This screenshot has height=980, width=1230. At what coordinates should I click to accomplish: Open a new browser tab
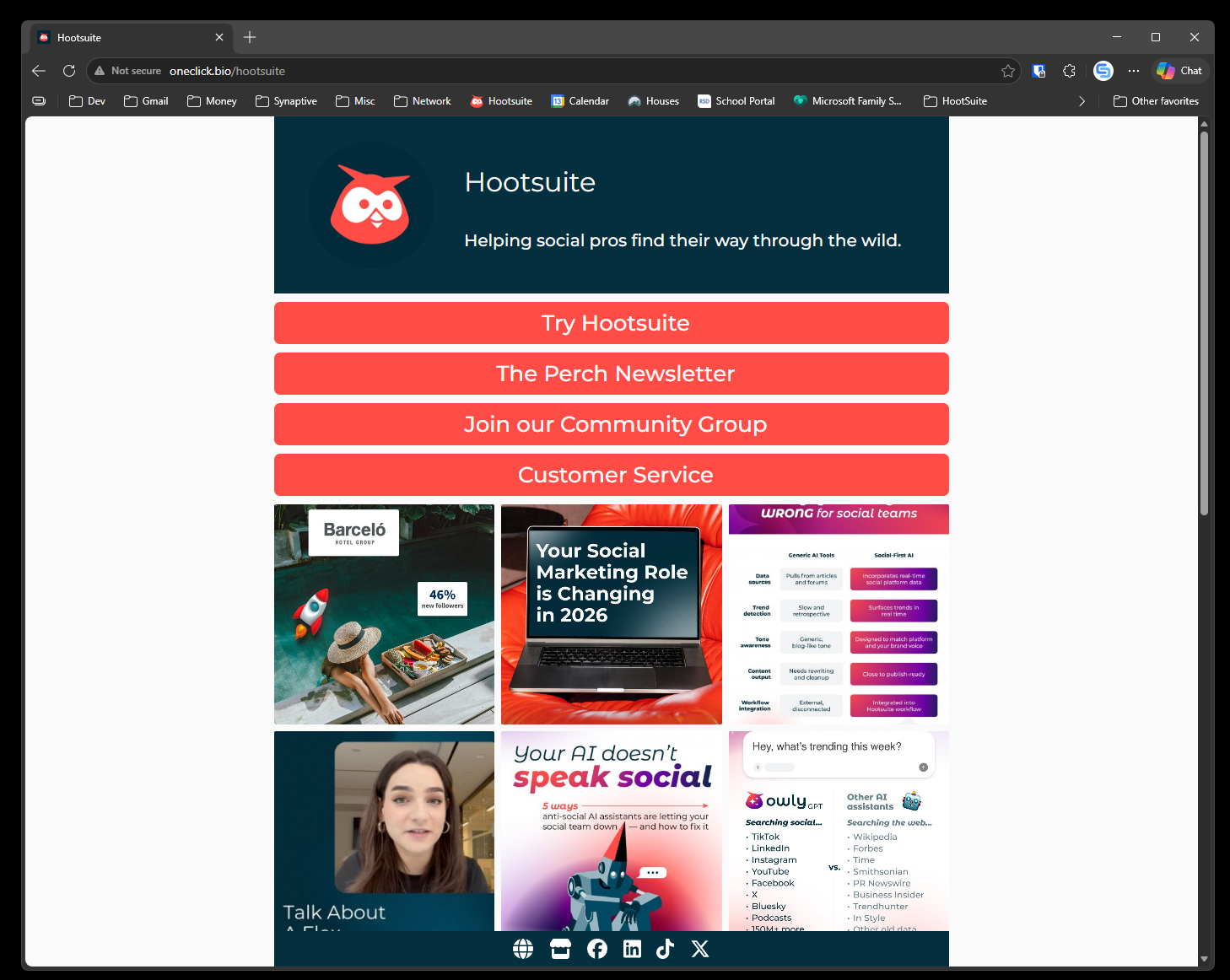(x=250, y=37)
